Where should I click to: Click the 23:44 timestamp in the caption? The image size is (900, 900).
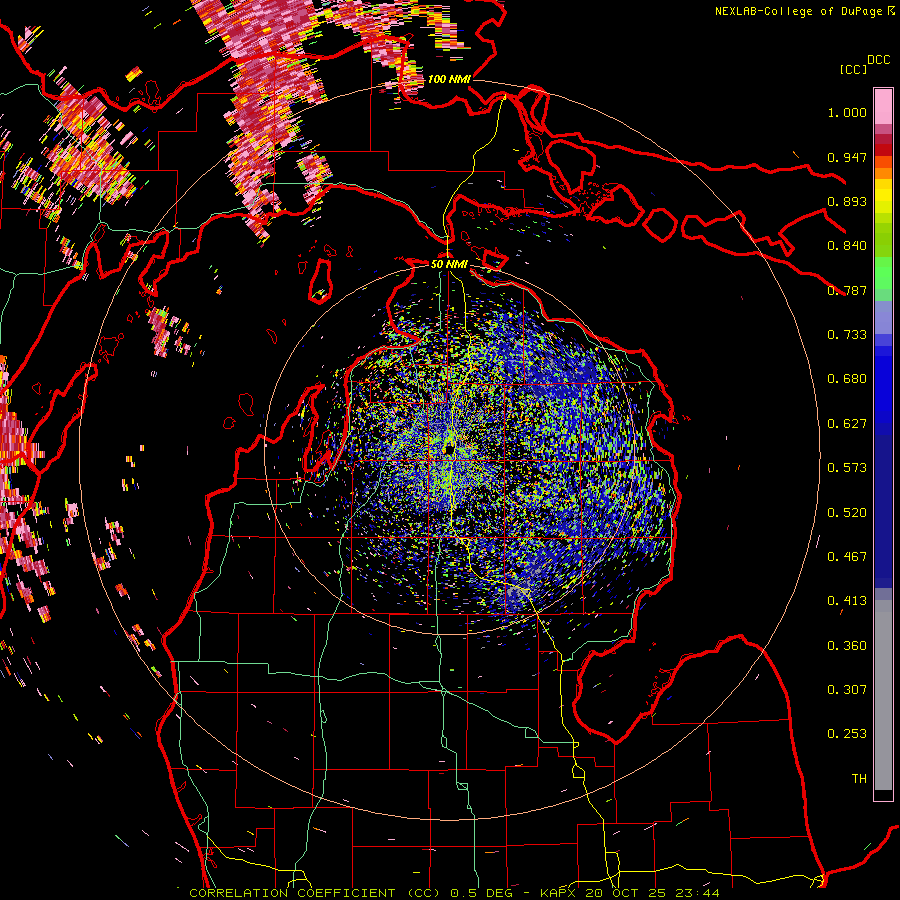696,893
